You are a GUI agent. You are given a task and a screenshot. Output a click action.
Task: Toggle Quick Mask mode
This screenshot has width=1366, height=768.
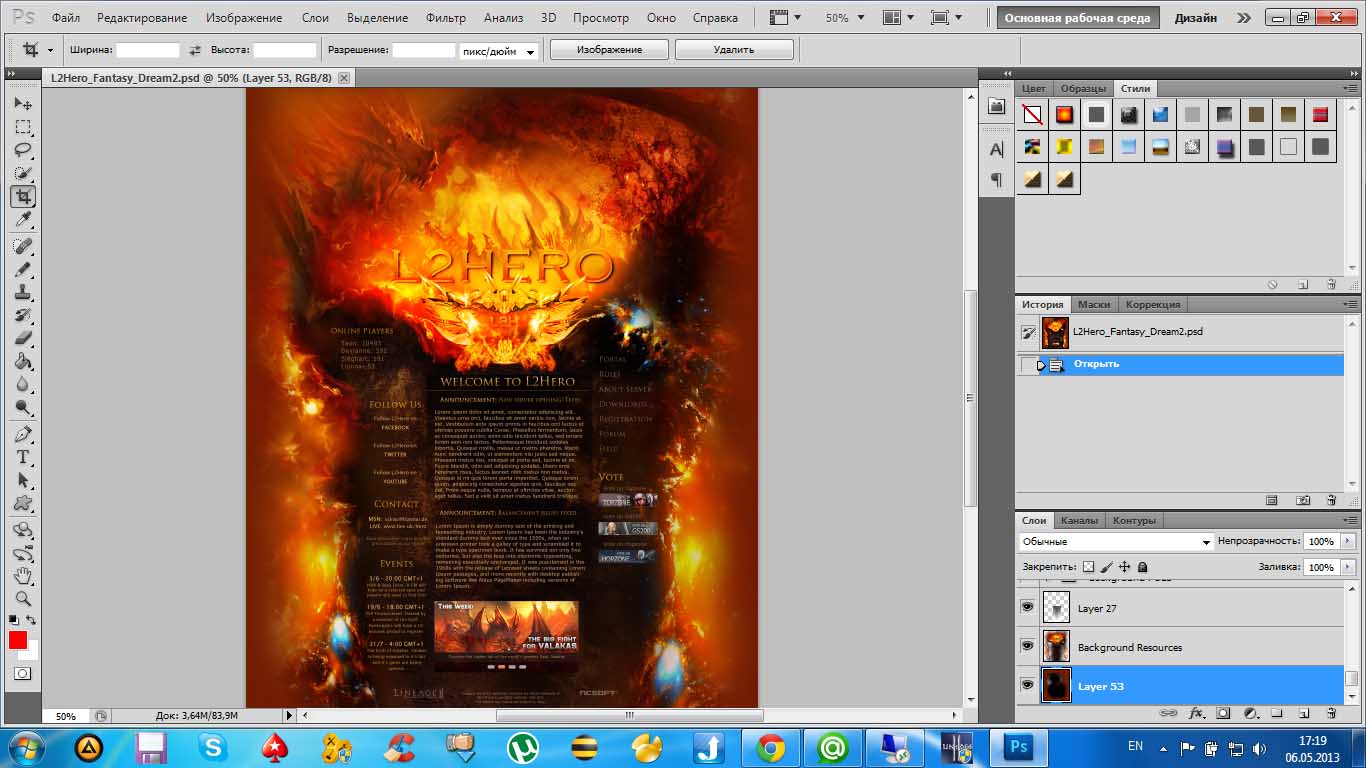[23, 674]
